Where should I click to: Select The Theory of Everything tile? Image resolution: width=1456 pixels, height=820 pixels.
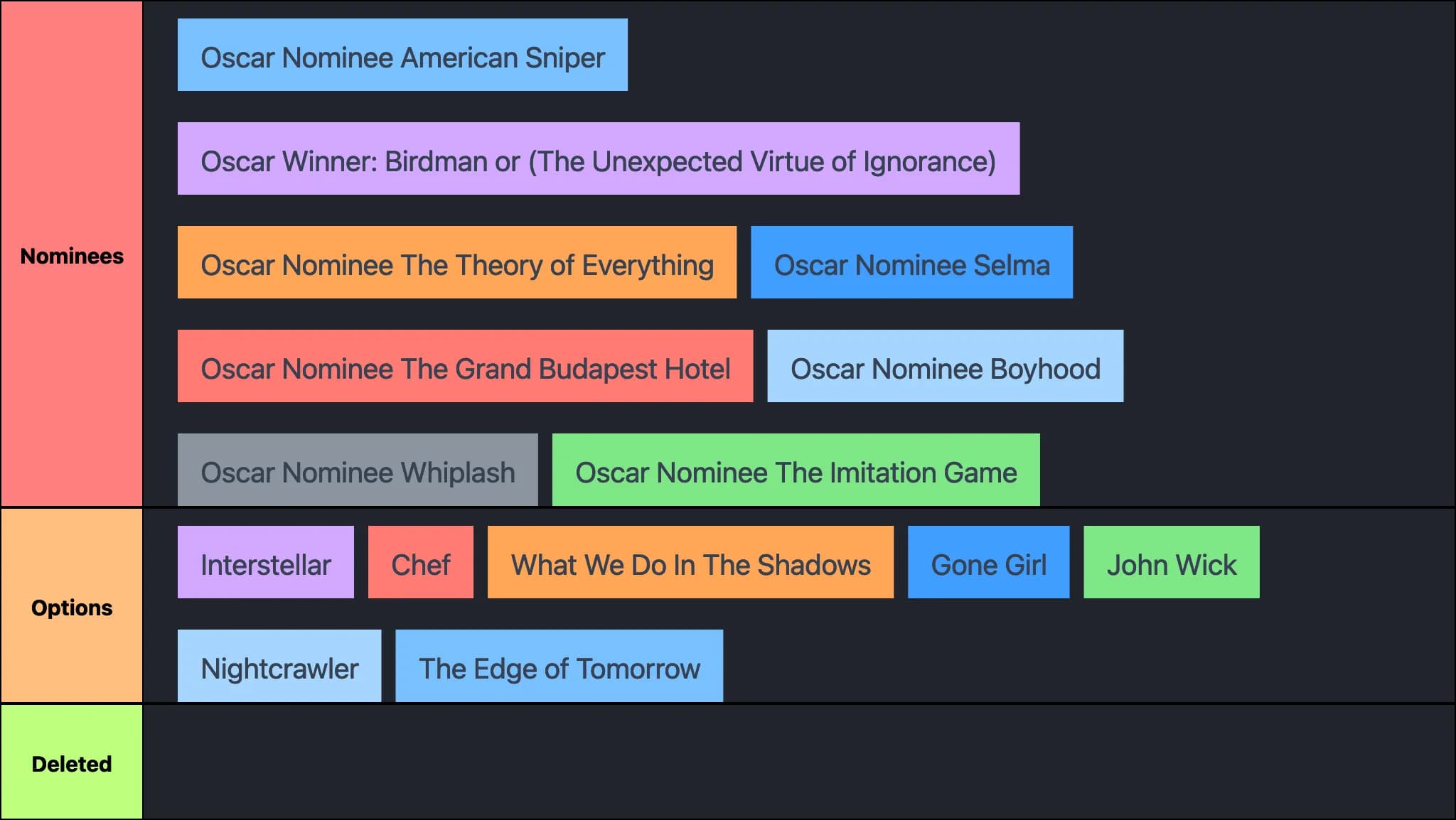[x=456, y=263]
